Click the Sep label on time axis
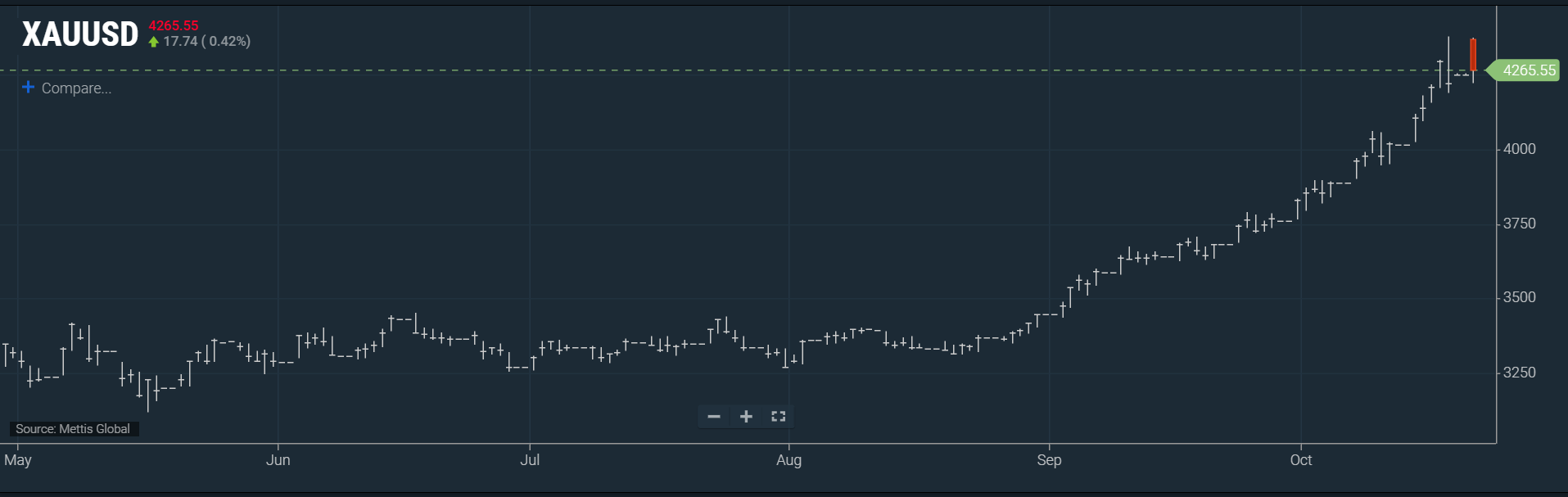 point(1049,460)
